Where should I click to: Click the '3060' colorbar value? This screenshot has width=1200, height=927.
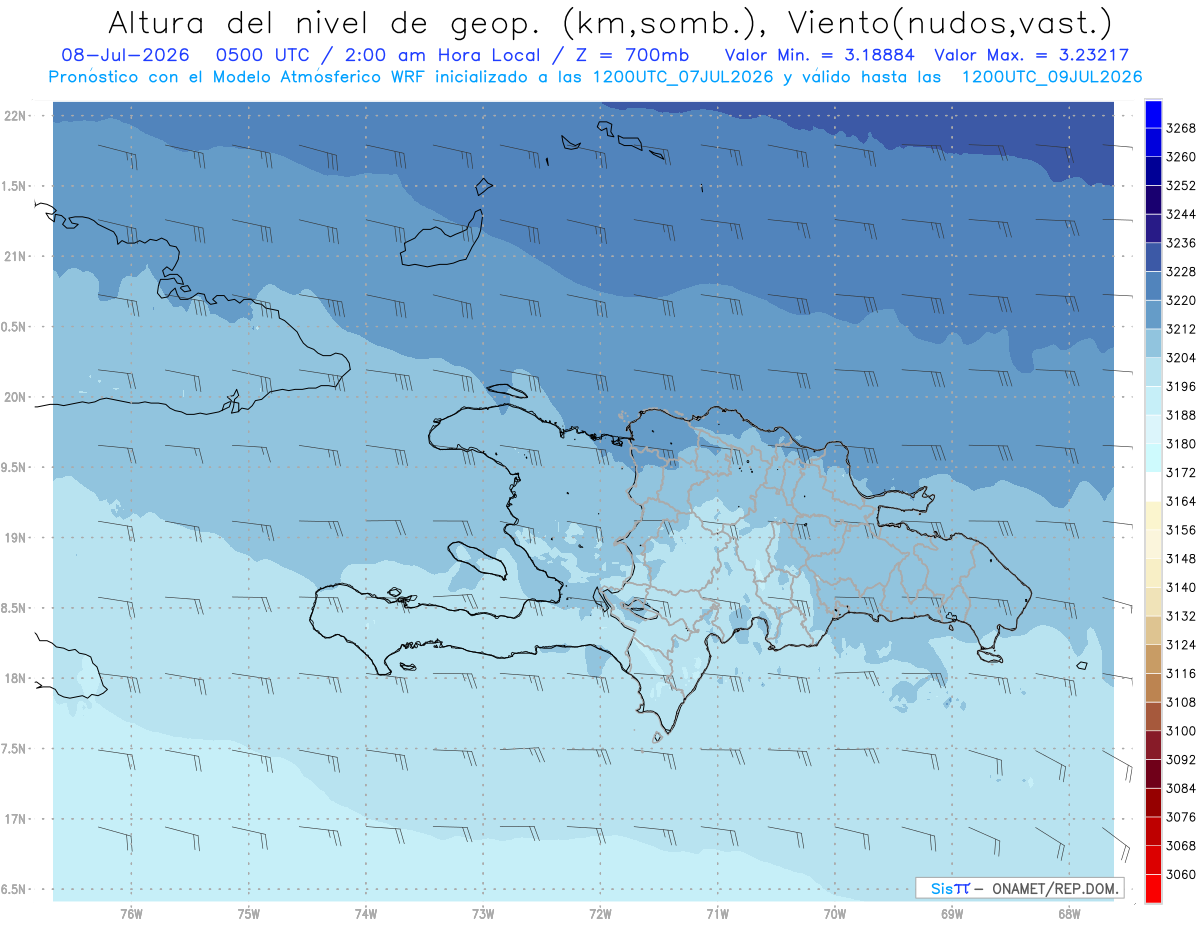coord(1181,874)
